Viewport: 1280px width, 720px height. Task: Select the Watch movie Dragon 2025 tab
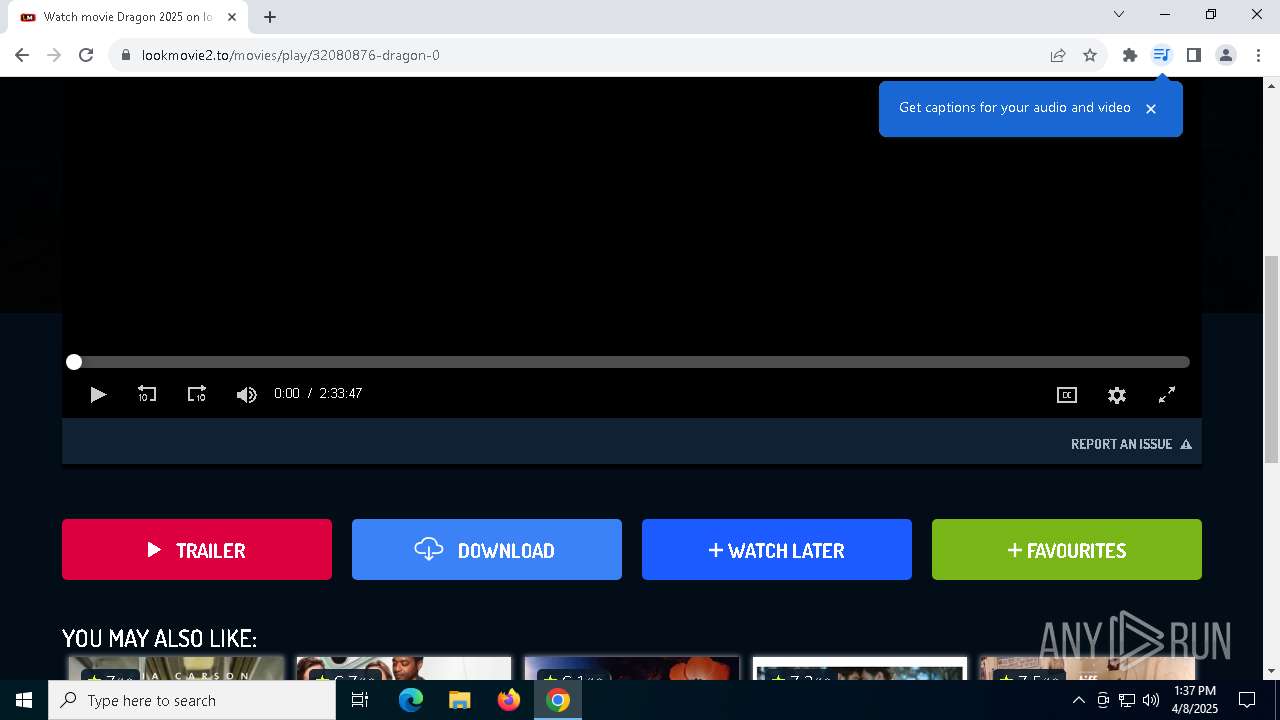pos(128,17)
